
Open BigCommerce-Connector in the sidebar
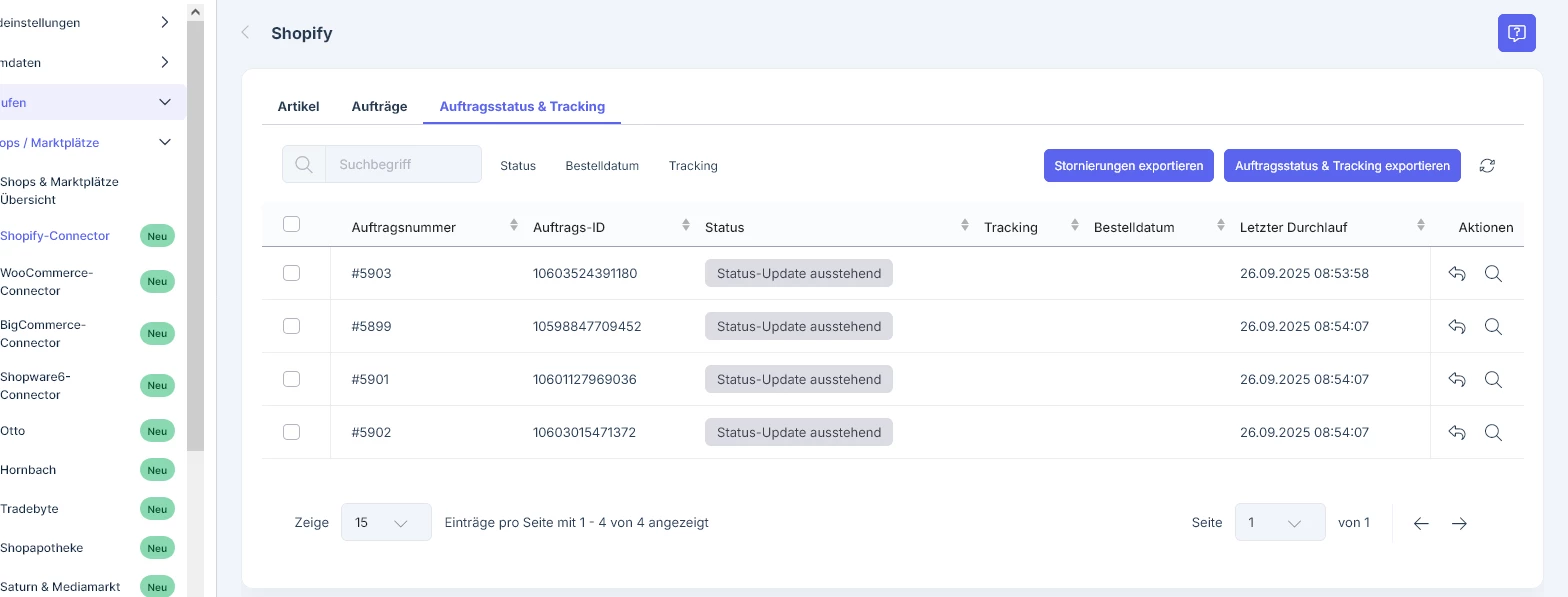(x=43, y=334)
